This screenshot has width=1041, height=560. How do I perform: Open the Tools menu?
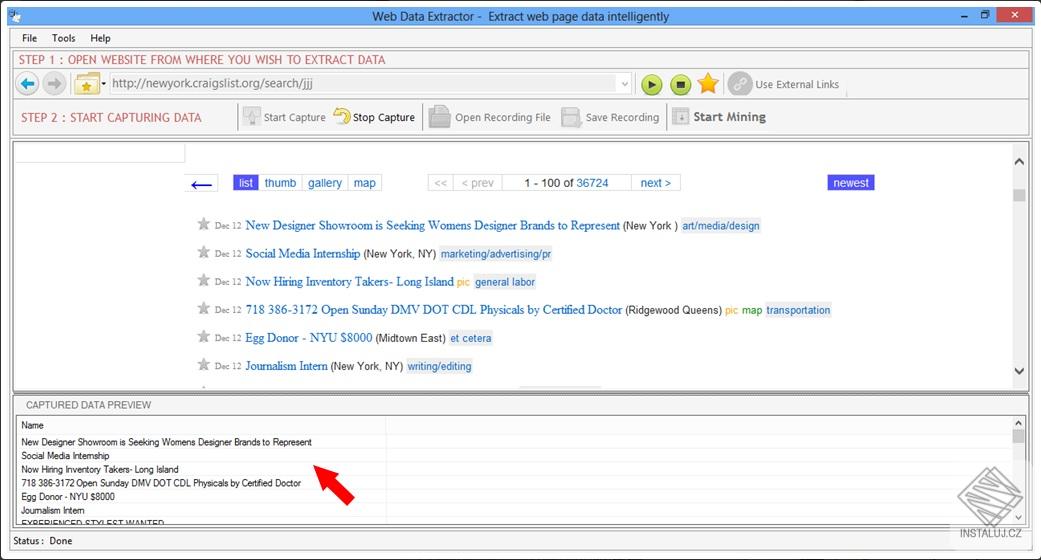point(64,38)
